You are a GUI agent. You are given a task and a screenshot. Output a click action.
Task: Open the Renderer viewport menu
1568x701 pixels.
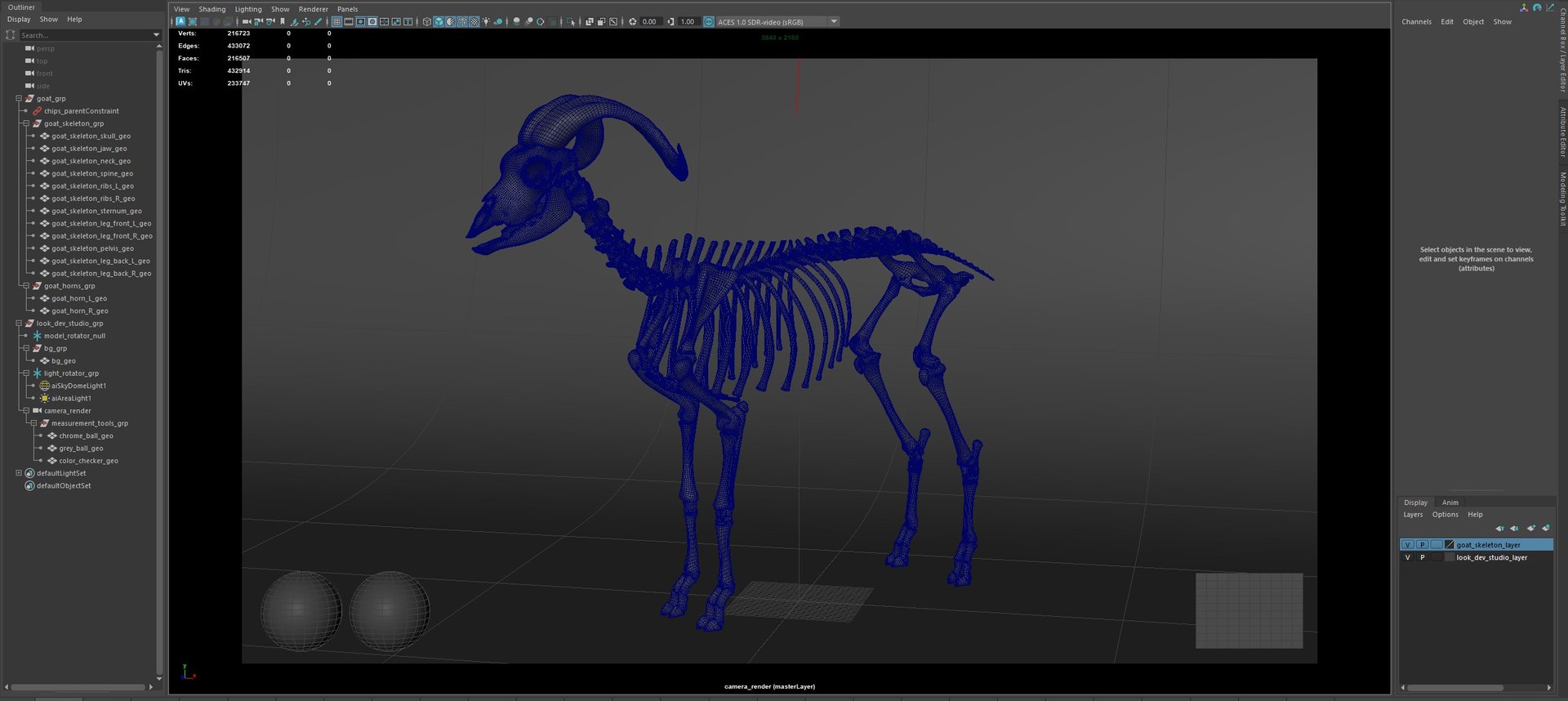pyautogui.click(x=313, y=9)
